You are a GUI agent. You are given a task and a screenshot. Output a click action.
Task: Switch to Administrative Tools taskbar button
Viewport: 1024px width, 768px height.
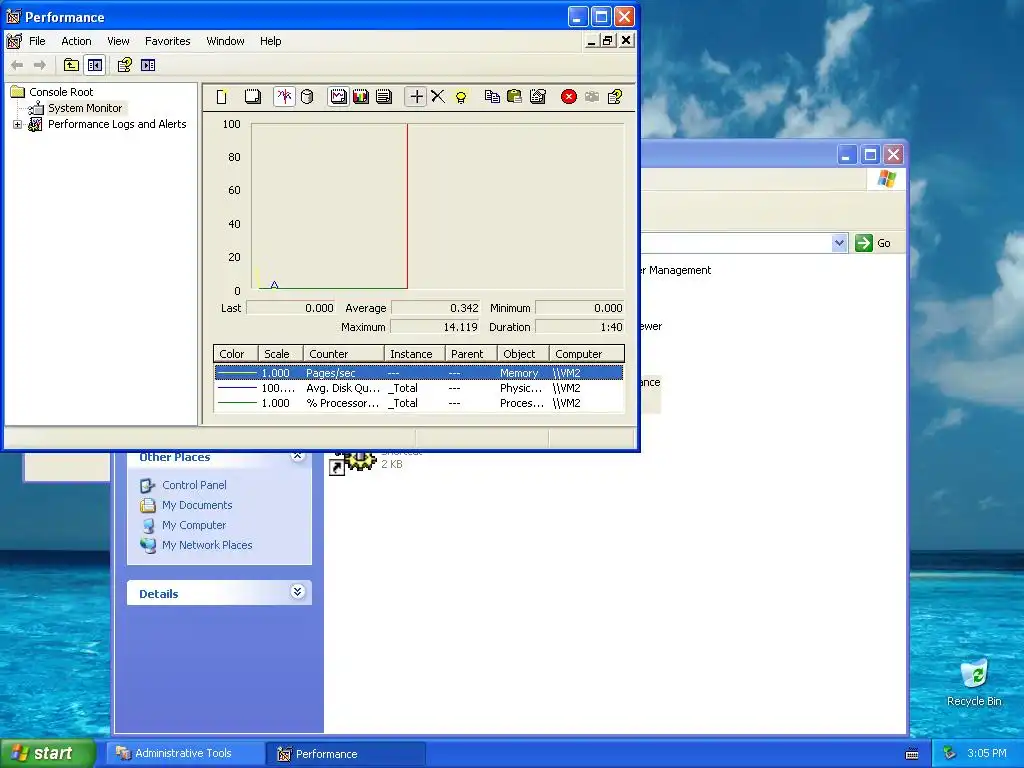[x=183, y=754]
